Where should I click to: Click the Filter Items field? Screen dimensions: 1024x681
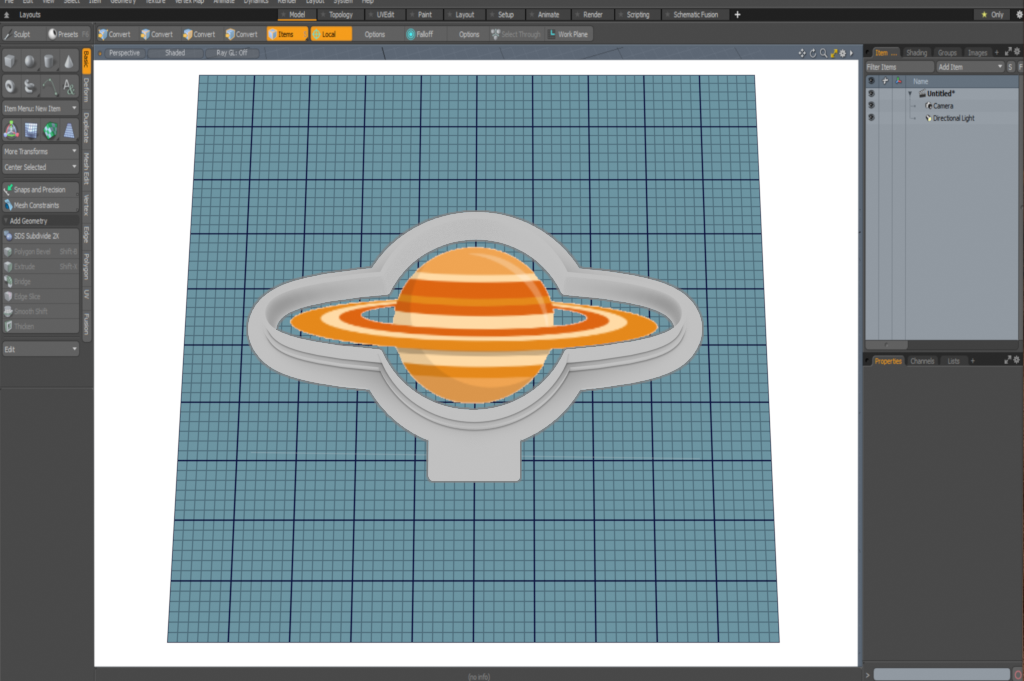pyautogui.click(x=898, y=66)
